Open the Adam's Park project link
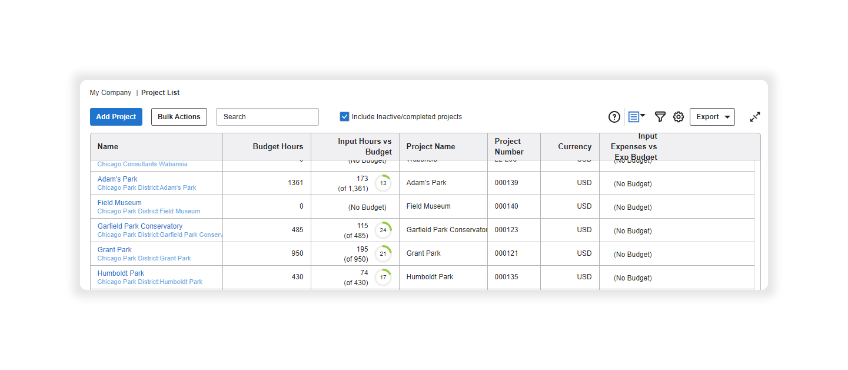The image size is (848, 370). [x=117, y=179]
